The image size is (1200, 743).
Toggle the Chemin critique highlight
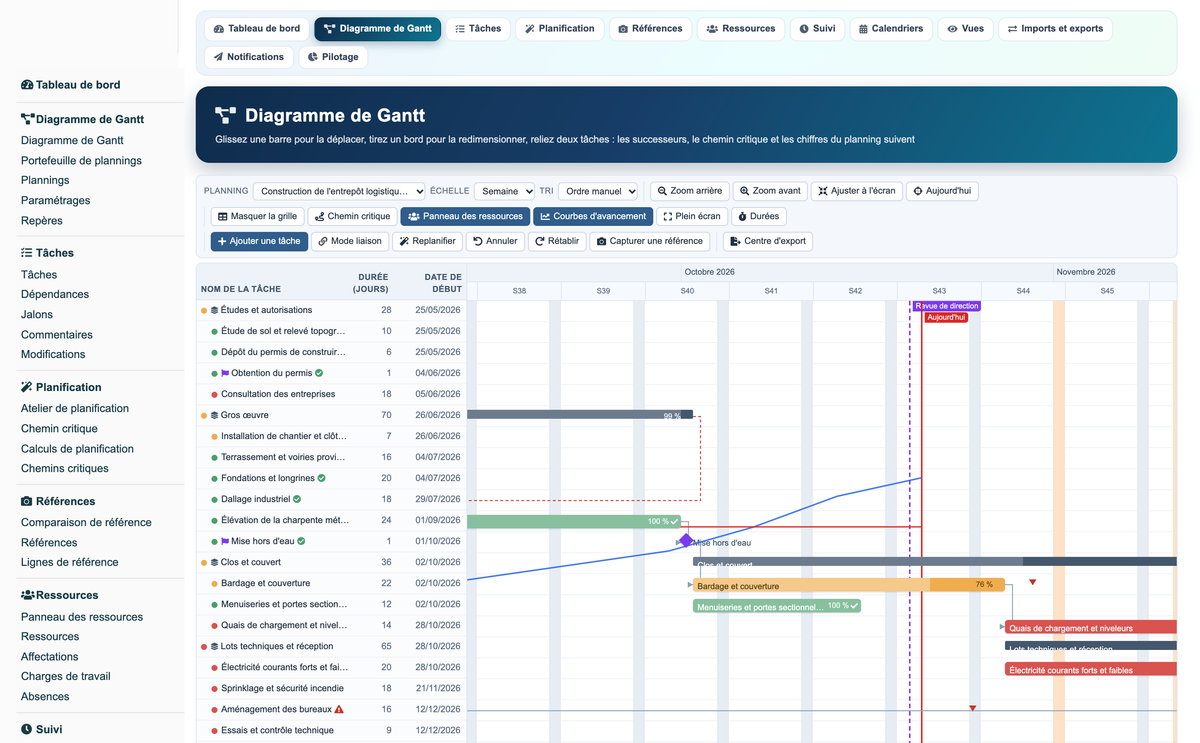coord(352,216)
